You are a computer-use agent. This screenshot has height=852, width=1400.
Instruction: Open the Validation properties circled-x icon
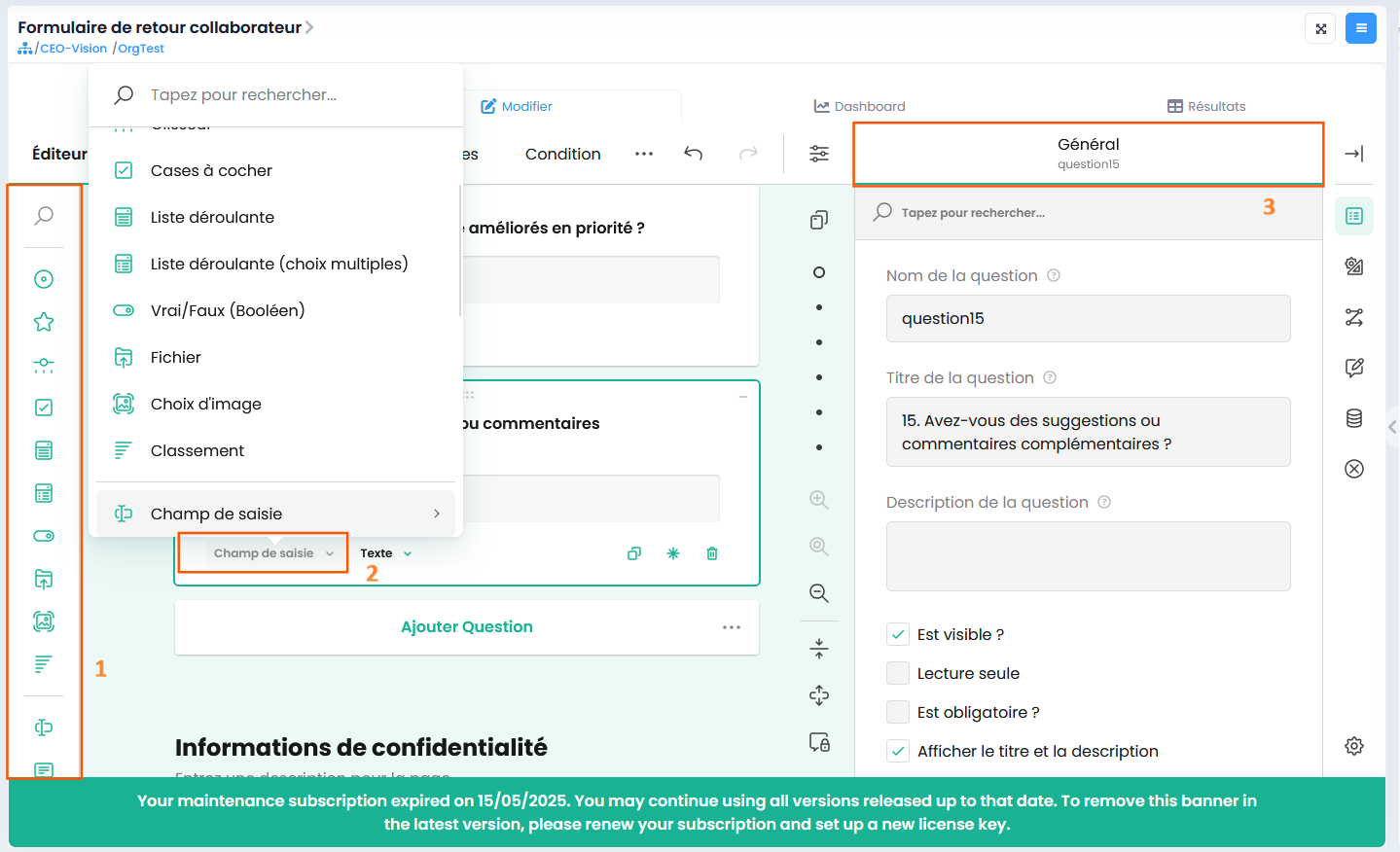coord(1354,469)
